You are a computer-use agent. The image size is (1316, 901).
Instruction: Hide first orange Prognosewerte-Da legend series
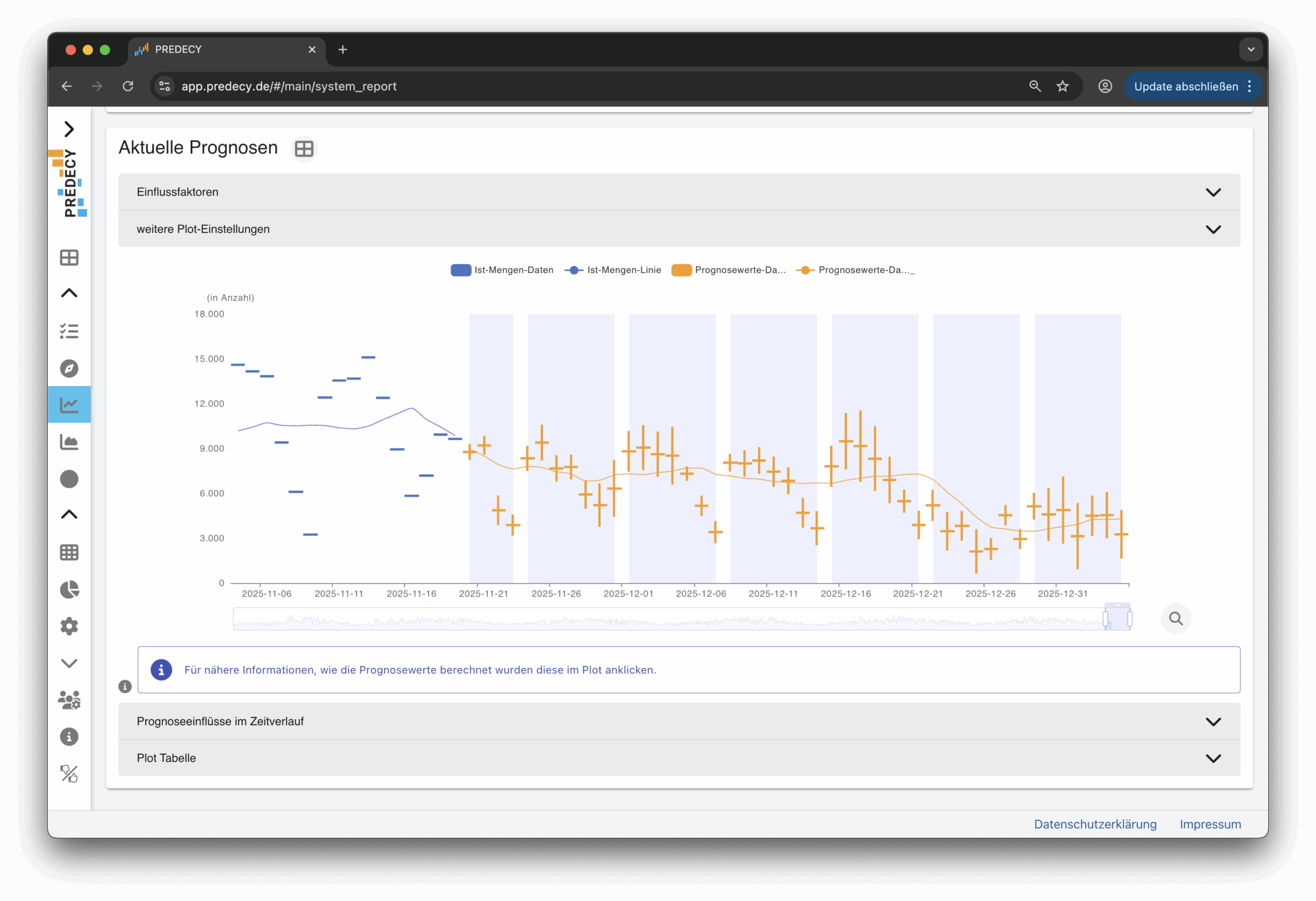coord(728,271)
